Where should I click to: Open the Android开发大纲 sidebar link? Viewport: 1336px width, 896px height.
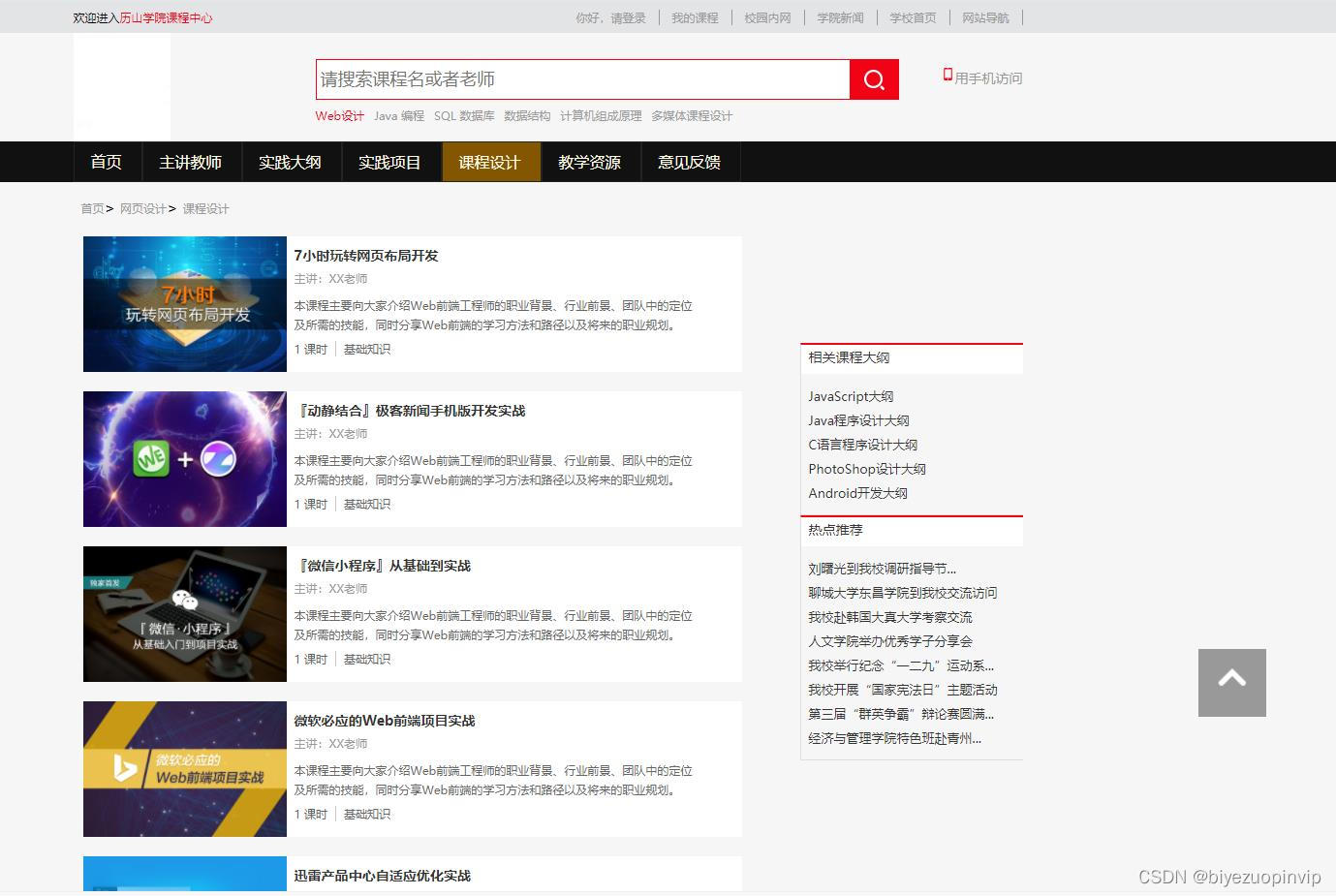pyautogui.click(x=858, y=493)
